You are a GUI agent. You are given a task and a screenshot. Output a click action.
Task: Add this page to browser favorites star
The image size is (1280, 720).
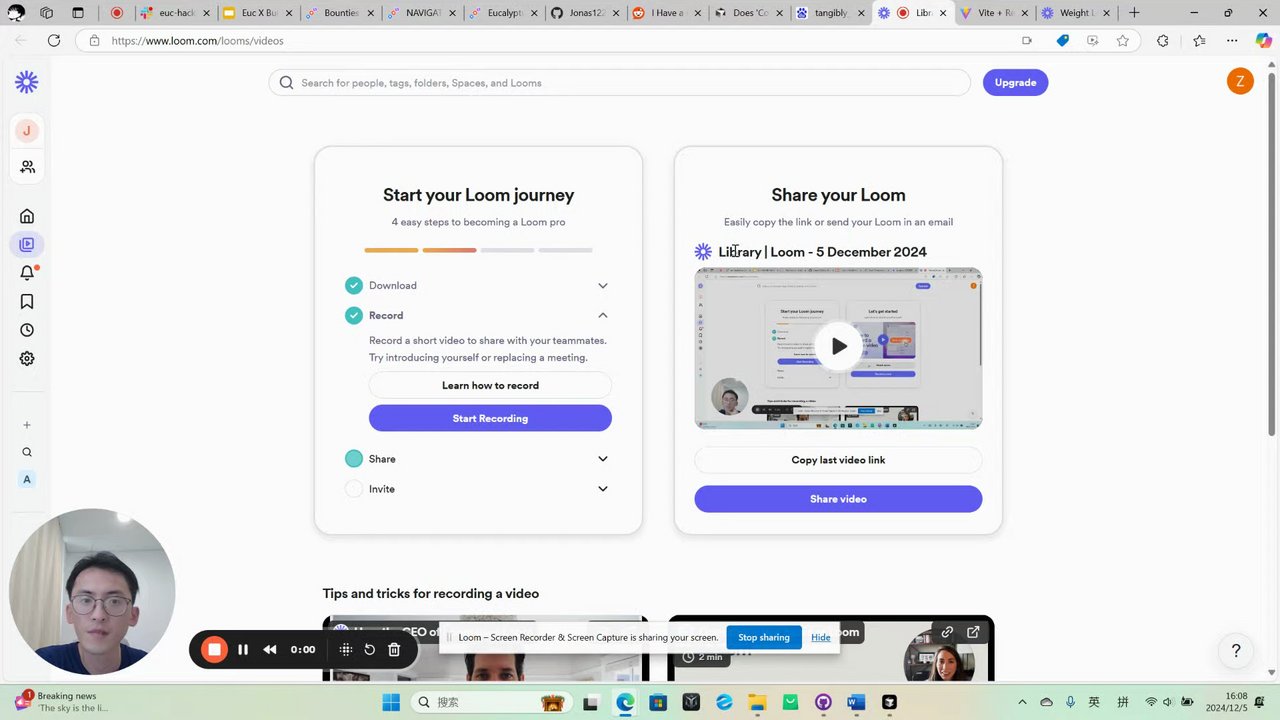(1123, 41)
